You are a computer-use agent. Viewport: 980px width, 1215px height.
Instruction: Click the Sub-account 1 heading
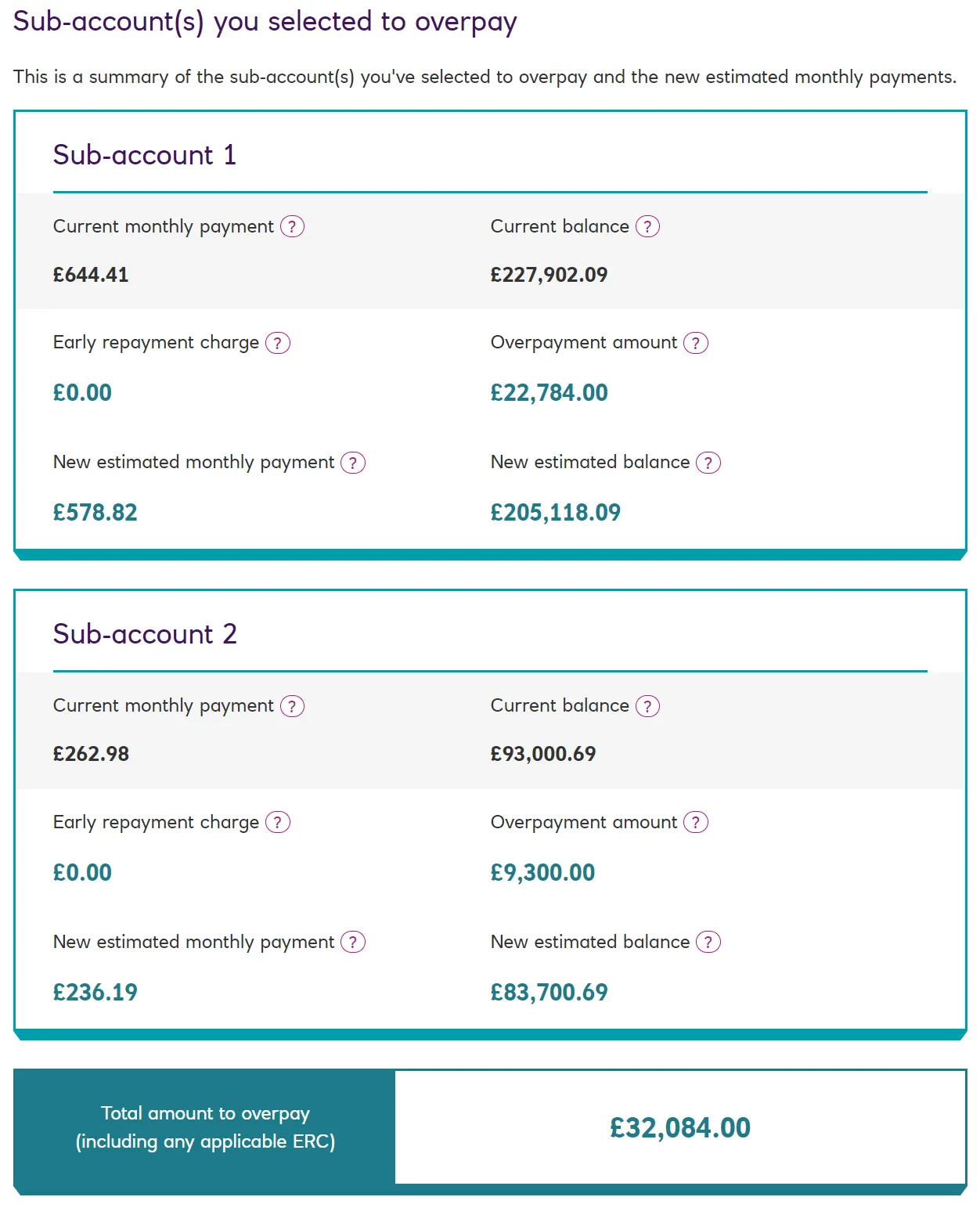click(145, 155)
